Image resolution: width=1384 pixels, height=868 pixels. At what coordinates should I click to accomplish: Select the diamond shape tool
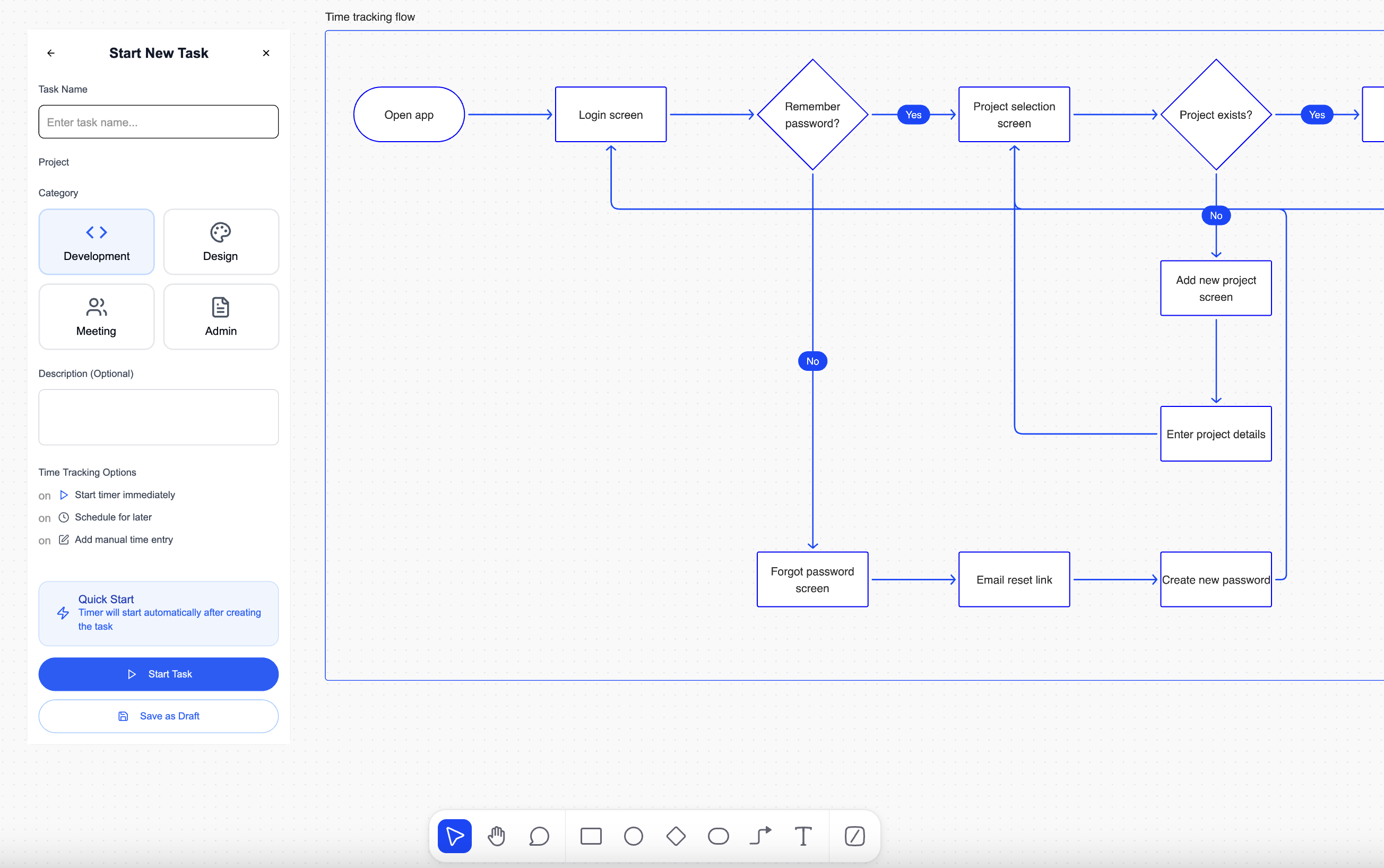pos(676,836)
